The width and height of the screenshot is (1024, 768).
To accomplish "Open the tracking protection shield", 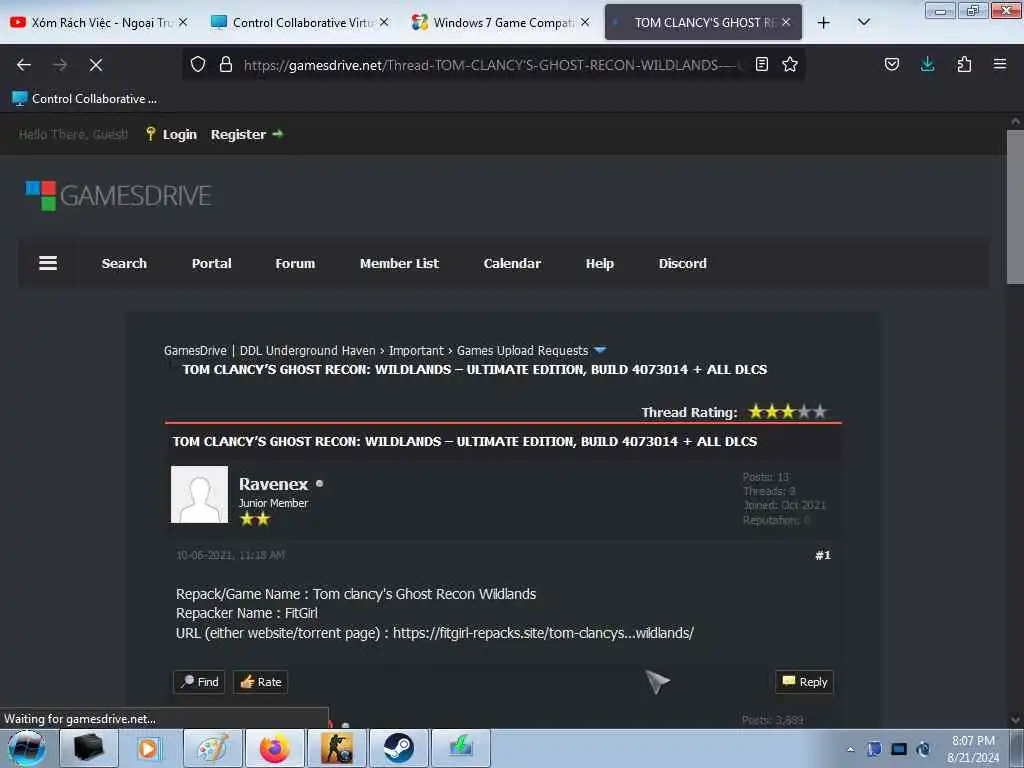I will click(x=198, y=65).
